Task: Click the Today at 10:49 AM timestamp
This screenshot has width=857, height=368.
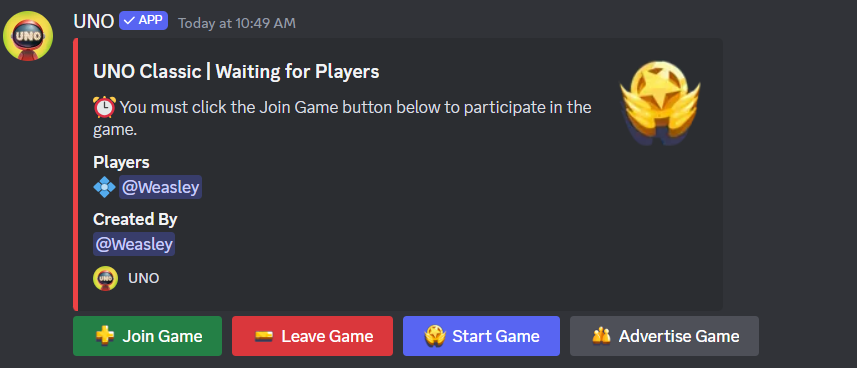Action: 237,23
